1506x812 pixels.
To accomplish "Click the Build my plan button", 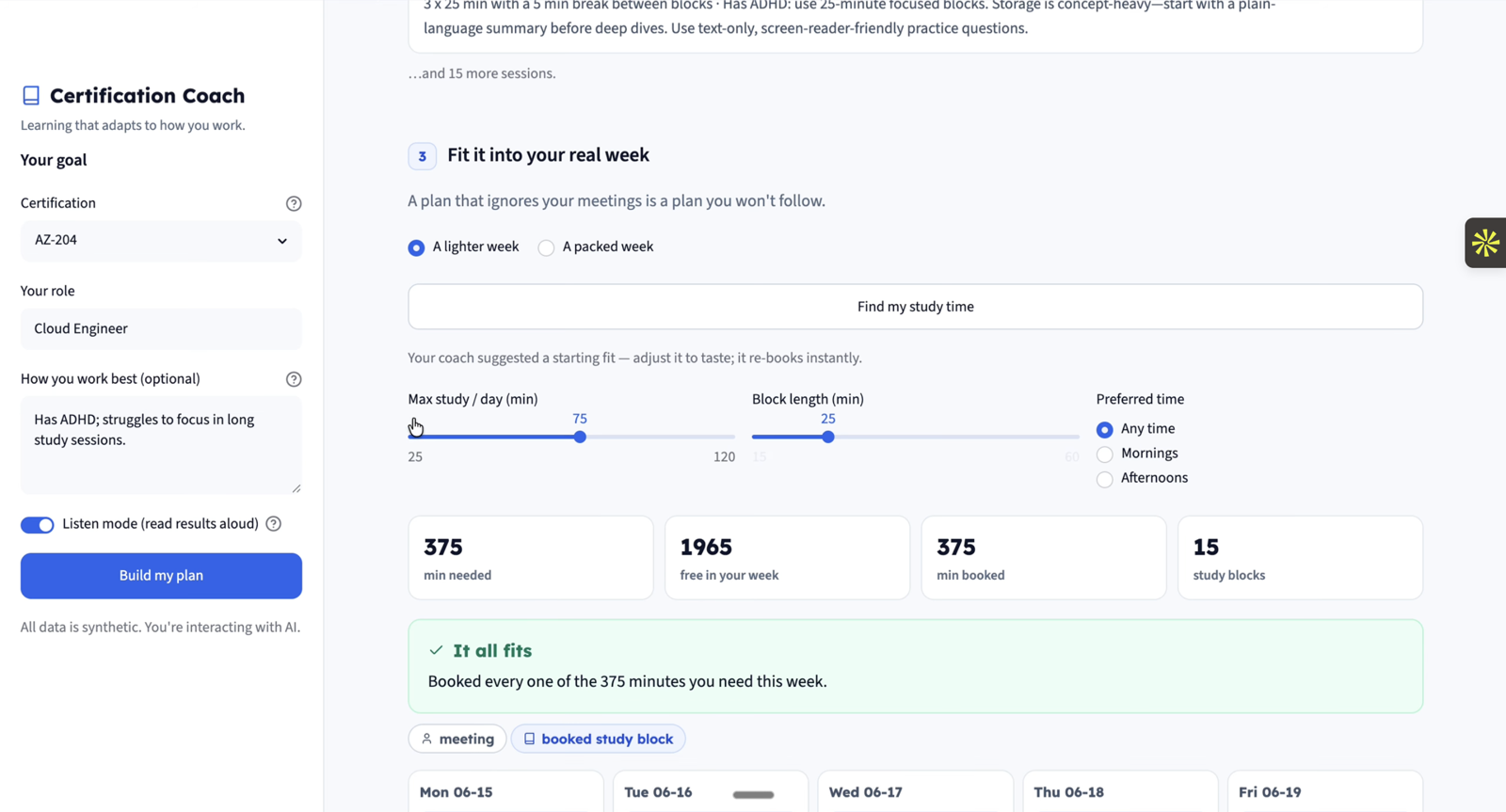I will (161, 576).
